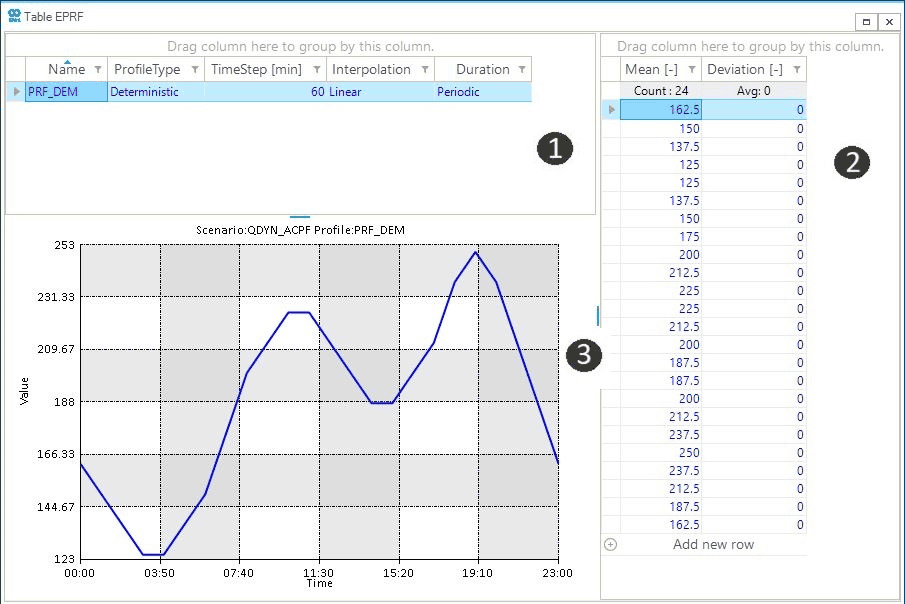905x604 pixels.
Task: Open the Interpolation column filter funnel
Action: (424, 70)
